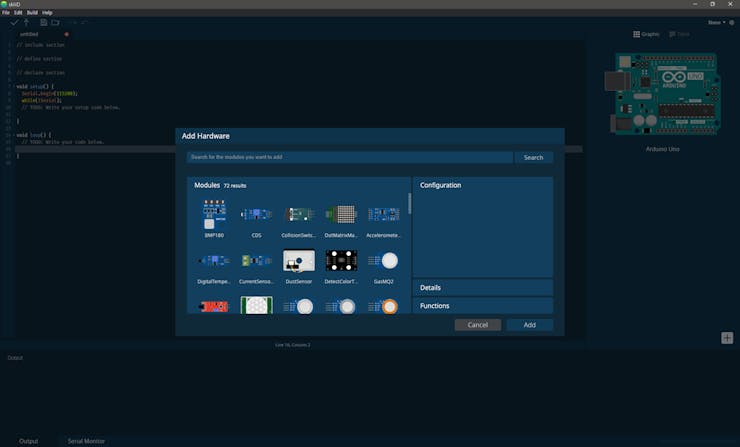Viewport: 740px width, 447px height.
Task: Select the orange-ringed gas sensor module
Action: [383, 307]
